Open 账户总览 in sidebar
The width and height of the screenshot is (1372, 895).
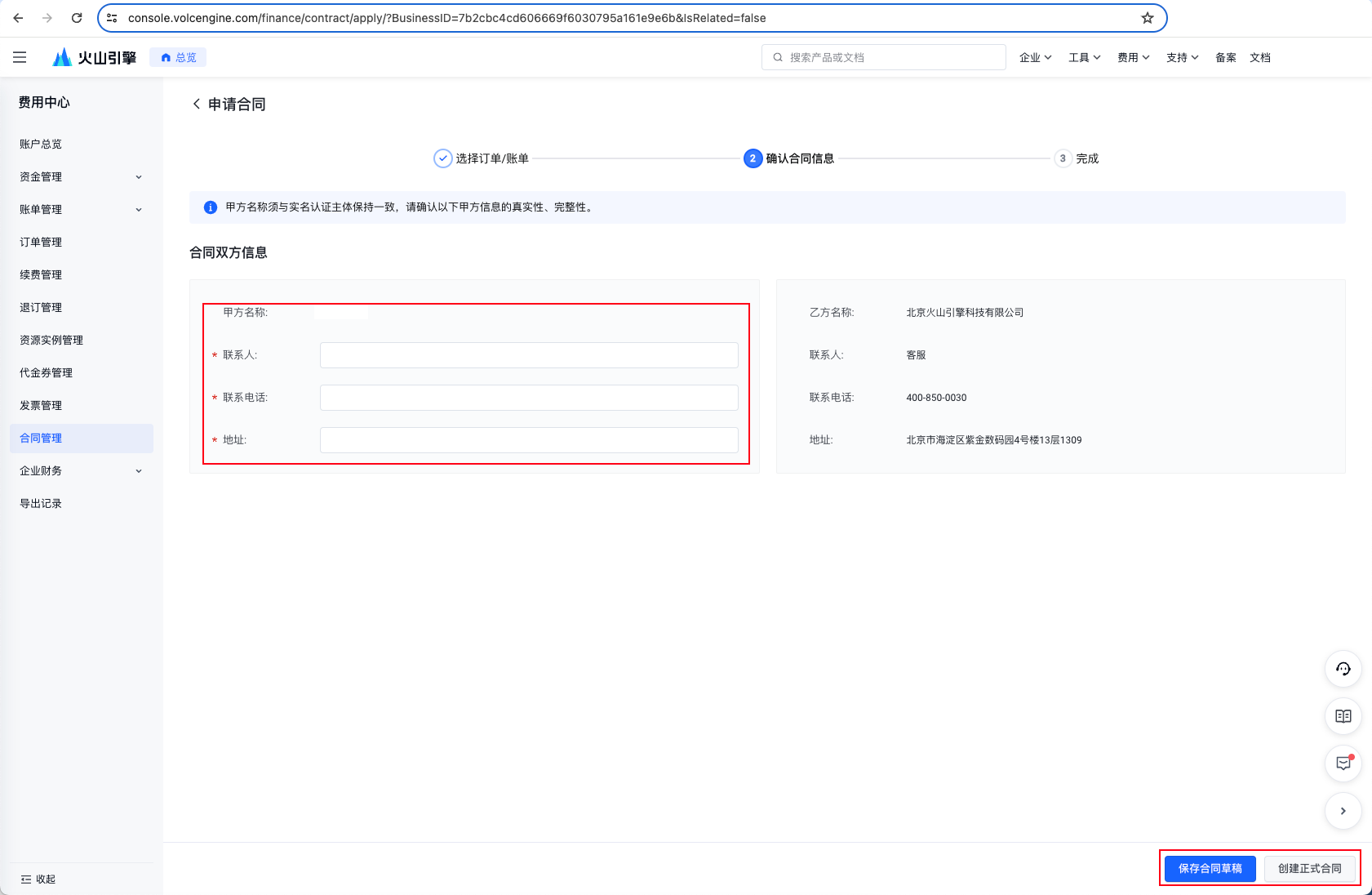pos(82,145)
